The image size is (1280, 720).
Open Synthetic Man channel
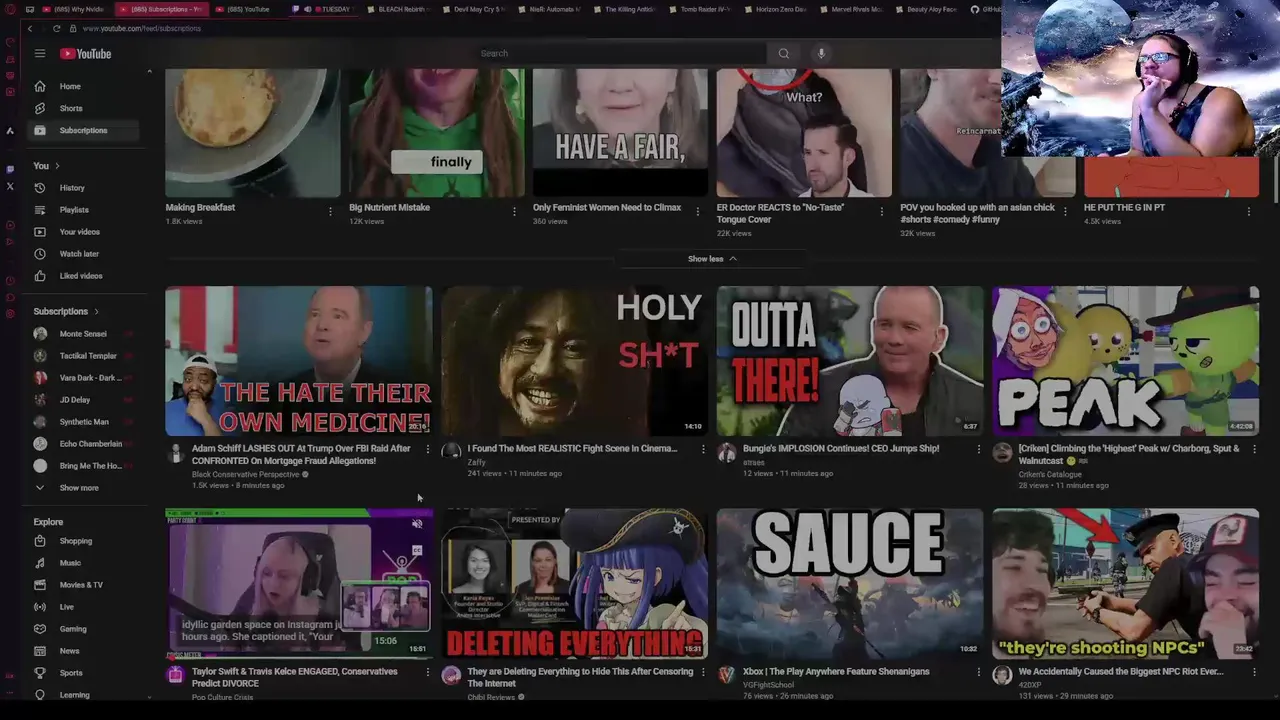pos(84,422)
